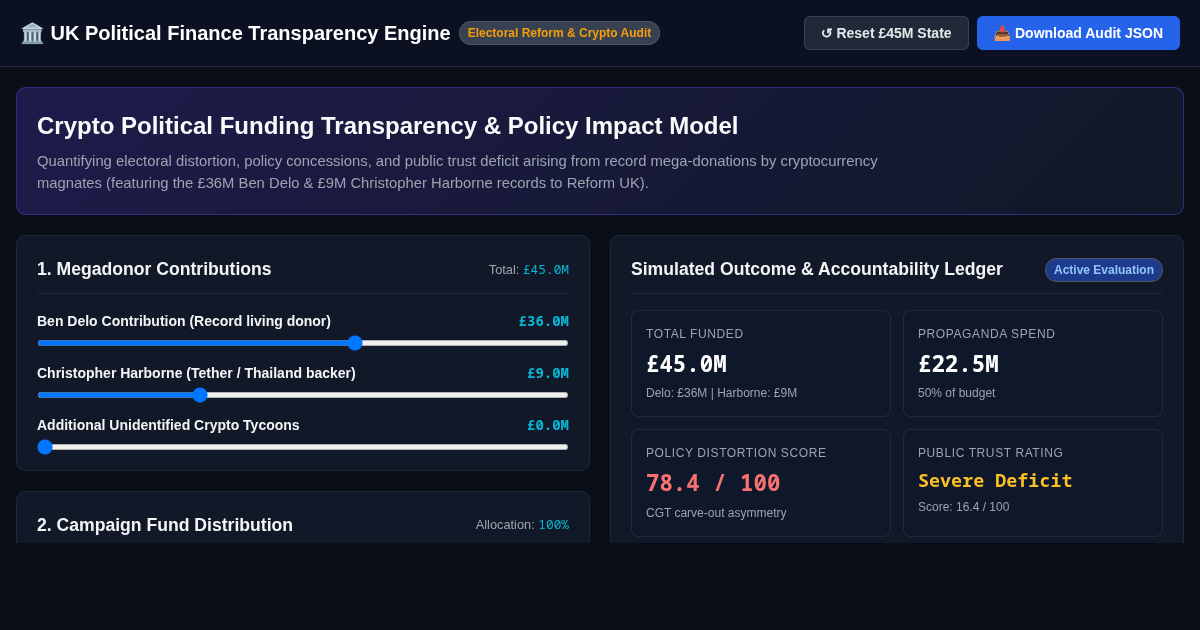Adjust the Christopher Harborne contribution slider

click(303, 395)
